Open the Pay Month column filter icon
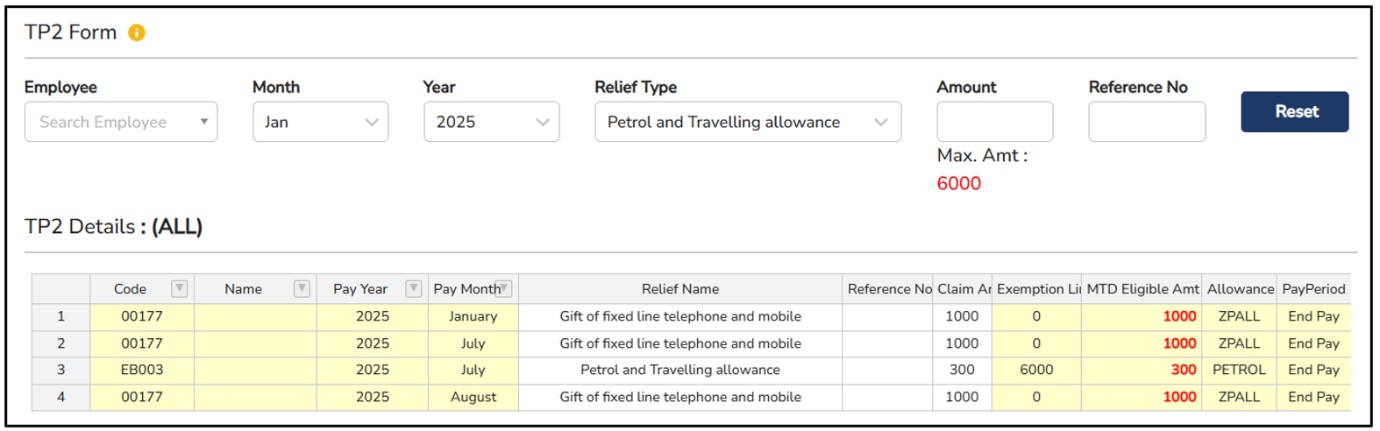 tap(505, 289)
